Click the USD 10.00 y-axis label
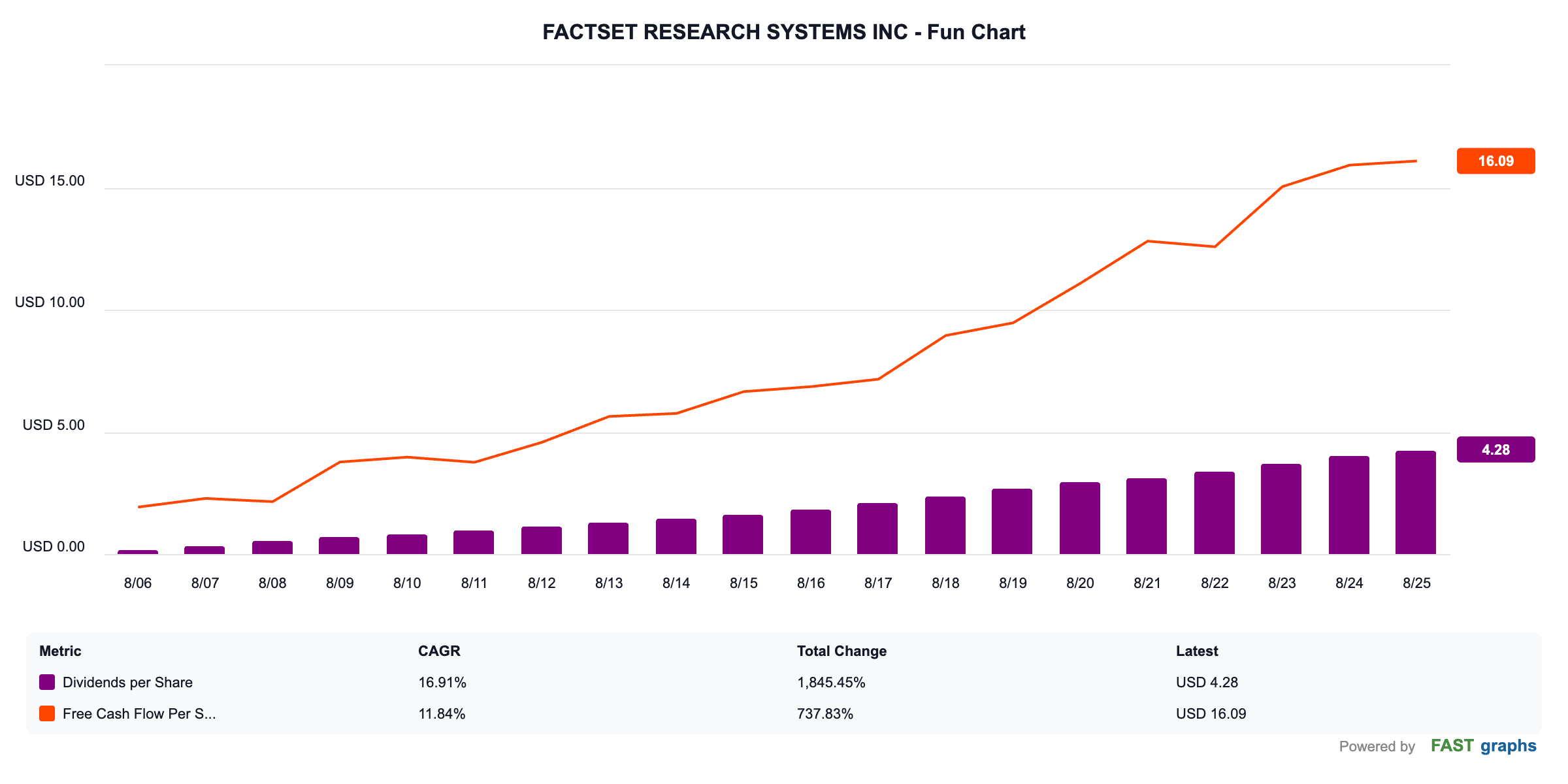Viewport: 1568px width, 784px height. 50,302
